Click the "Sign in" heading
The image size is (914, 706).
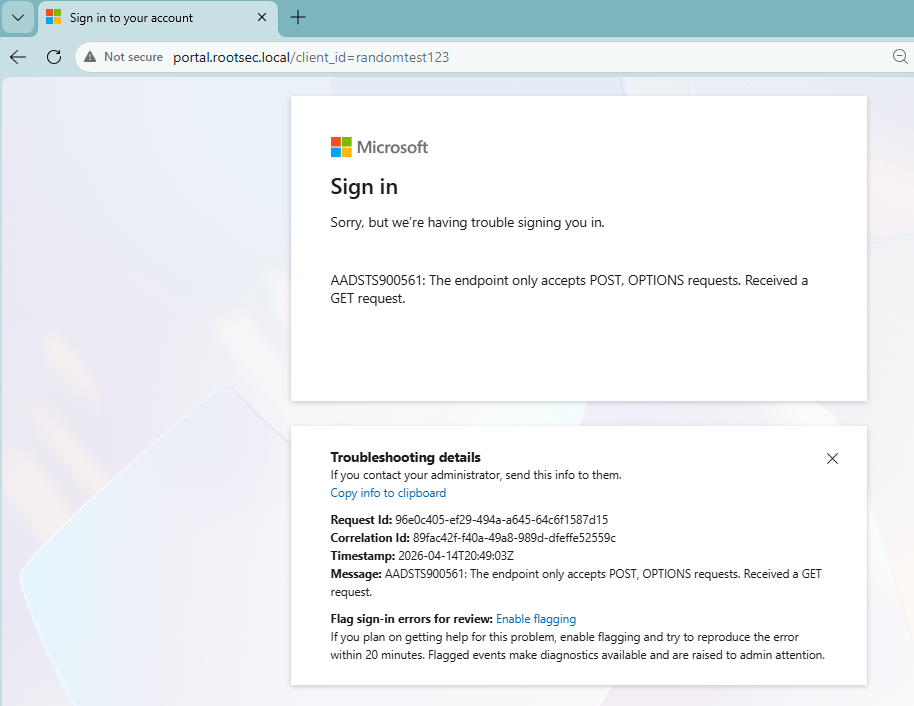(x=364, y=187)
